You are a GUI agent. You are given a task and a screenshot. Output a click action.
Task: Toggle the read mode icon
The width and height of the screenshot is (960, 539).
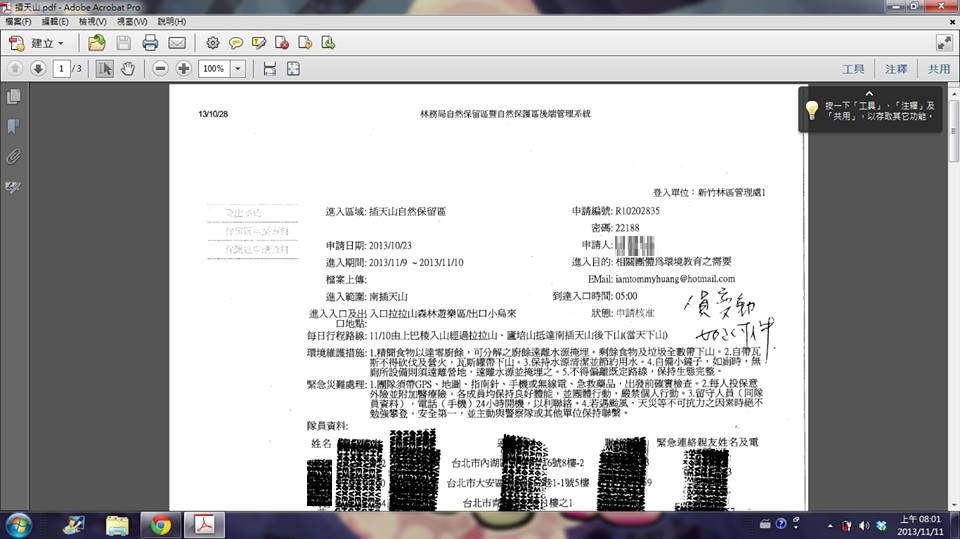pos(943,43)
